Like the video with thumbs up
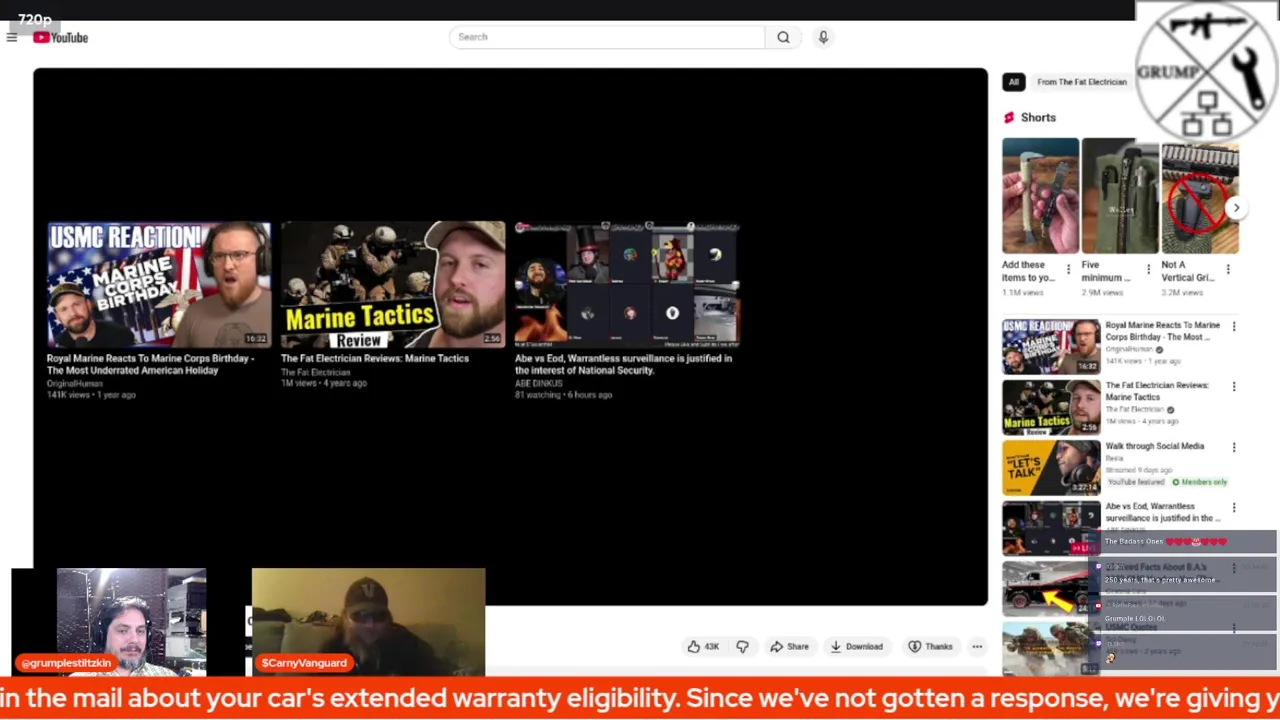The height and width of the screenshot is (720, 1280). [x=703, y=647]
